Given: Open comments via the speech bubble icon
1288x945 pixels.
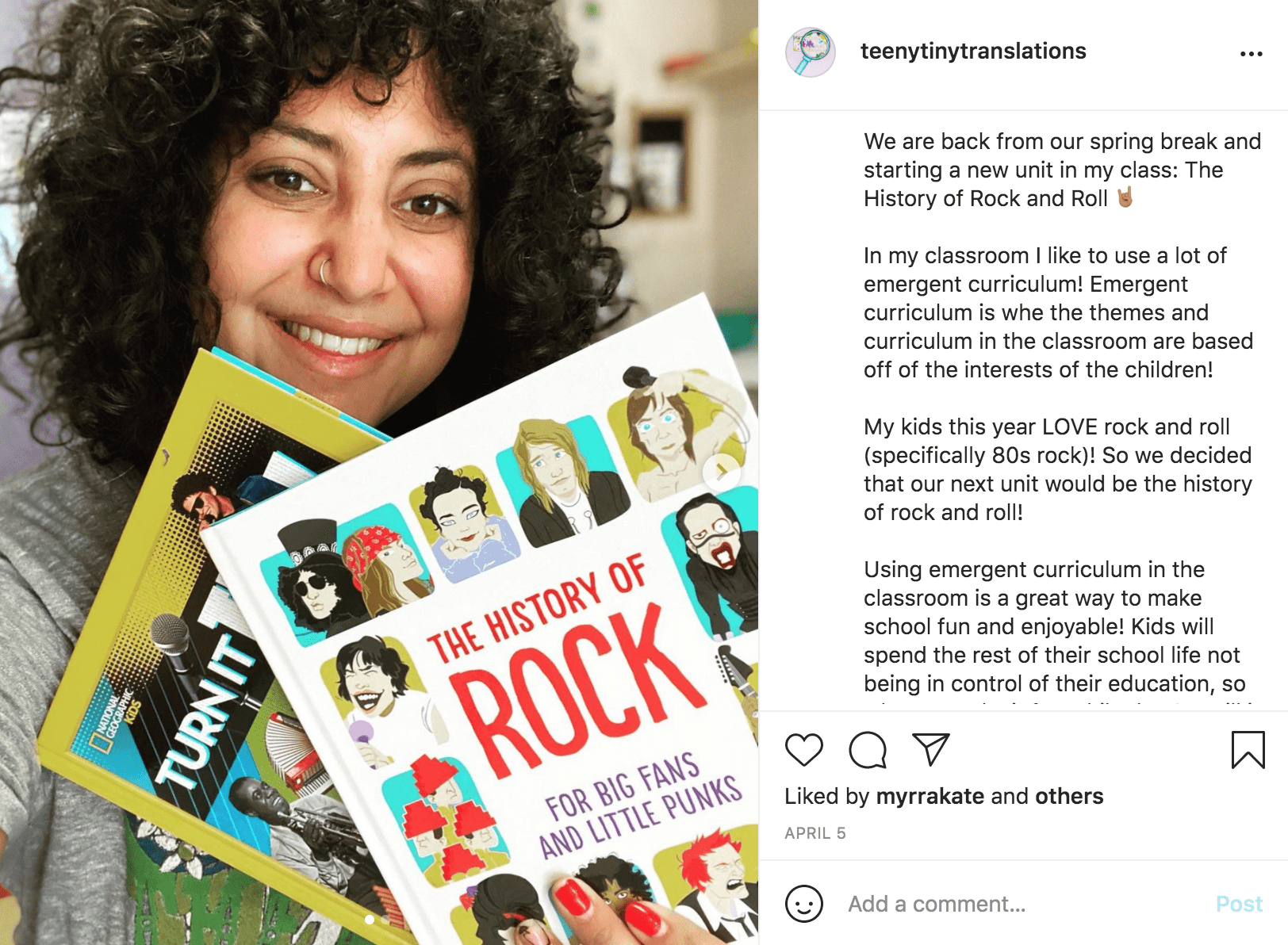Looking at the screenshot, I should [x=867, y=749].
